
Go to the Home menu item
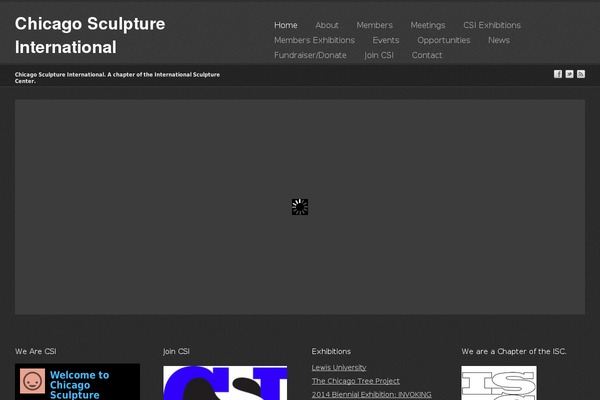pyautogui.click(x=285, y=25)
